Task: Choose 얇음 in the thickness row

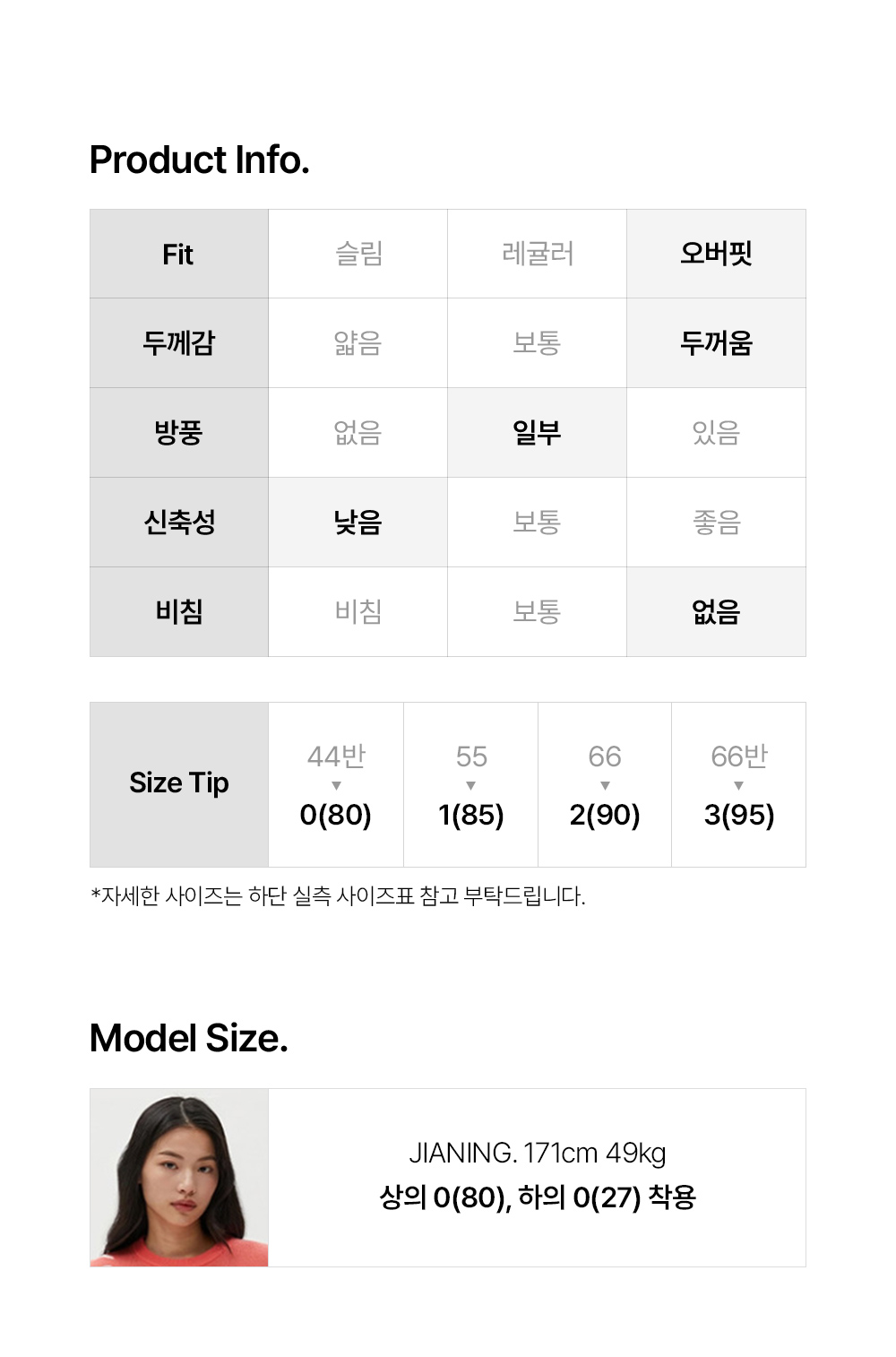Action: click(x=358, y=343)
